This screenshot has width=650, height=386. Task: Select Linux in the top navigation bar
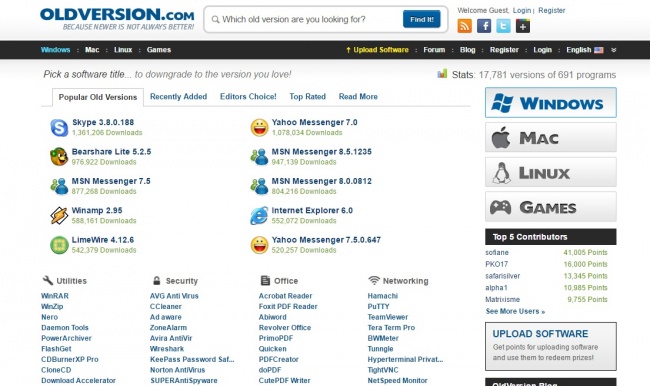point(123,50)
